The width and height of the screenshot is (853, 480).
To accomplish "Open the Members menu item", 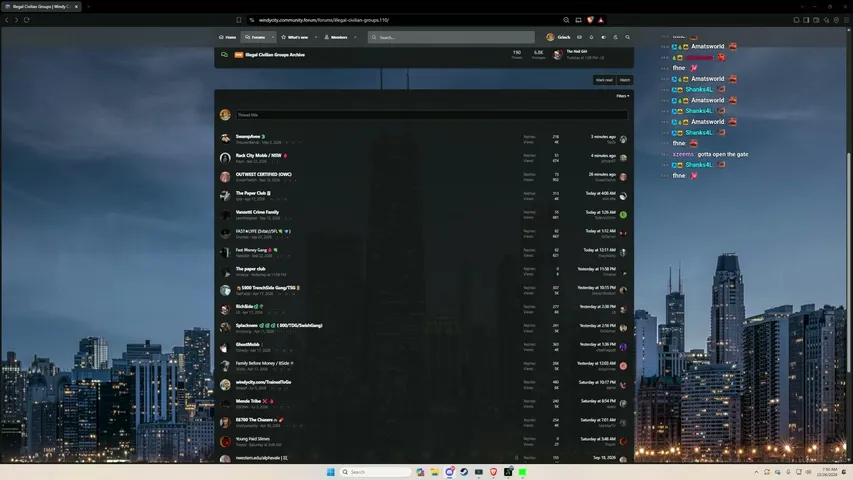I will coord(336,37).
